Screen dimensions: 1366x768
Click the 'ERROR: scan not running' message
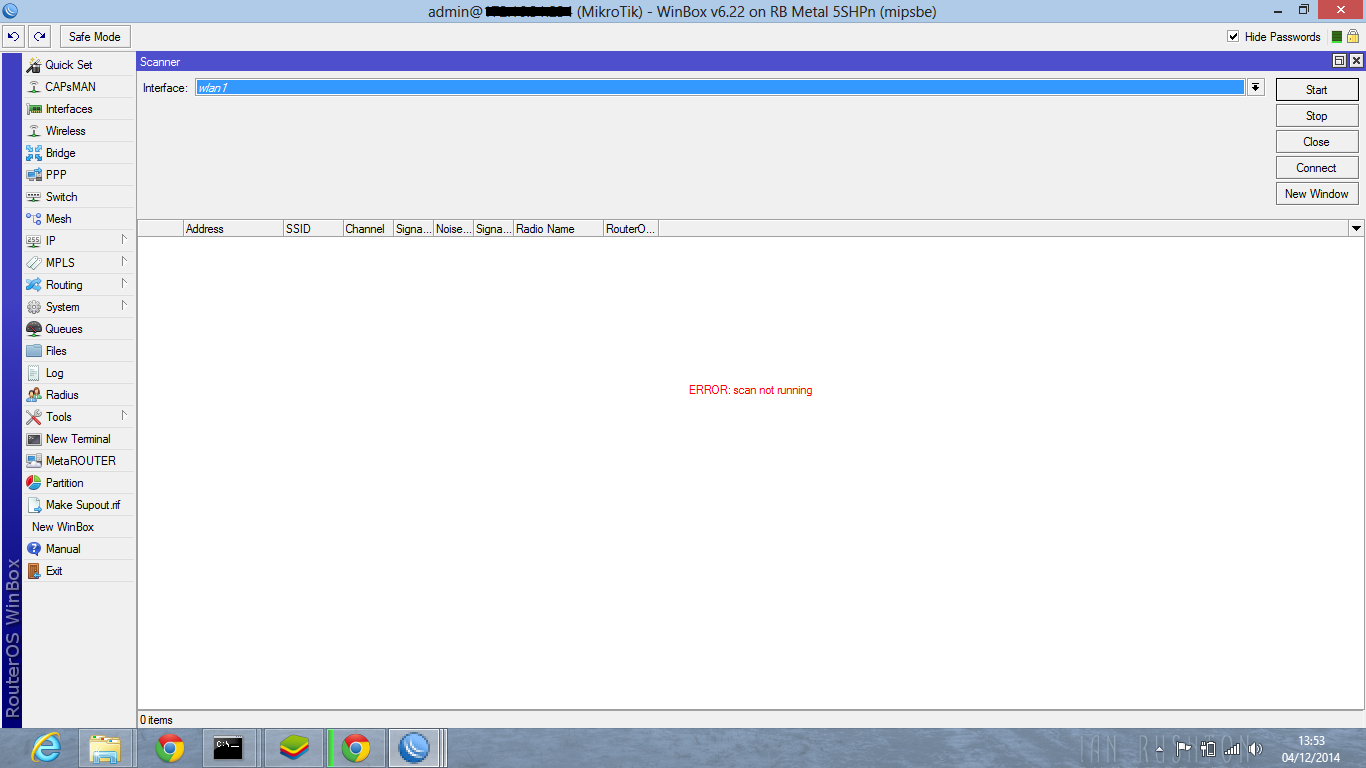(x=751, y=390)
